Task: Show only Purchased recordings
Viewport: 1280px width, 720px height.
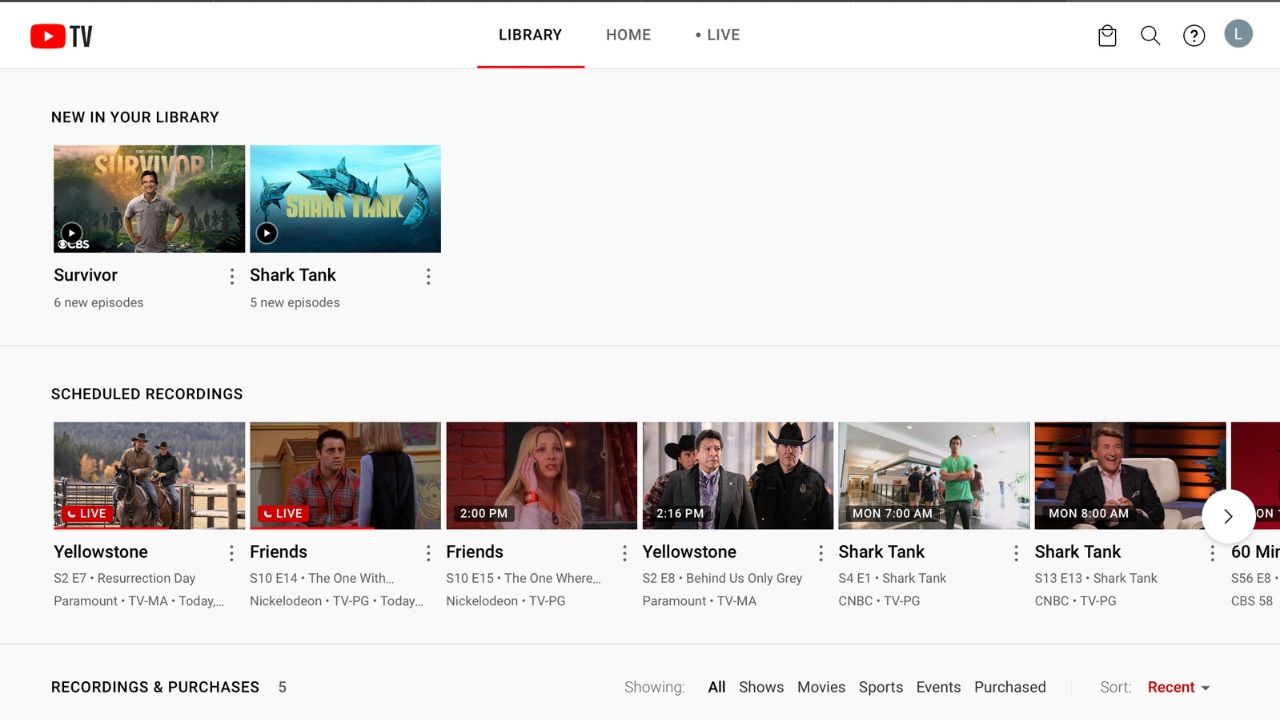Action: click(1010, 687)
